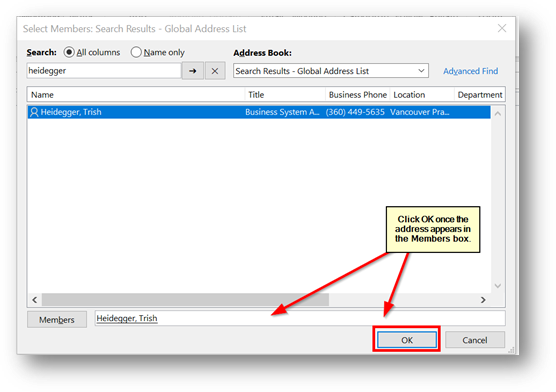
Task: Click the Members button
Action: point(57,320)
